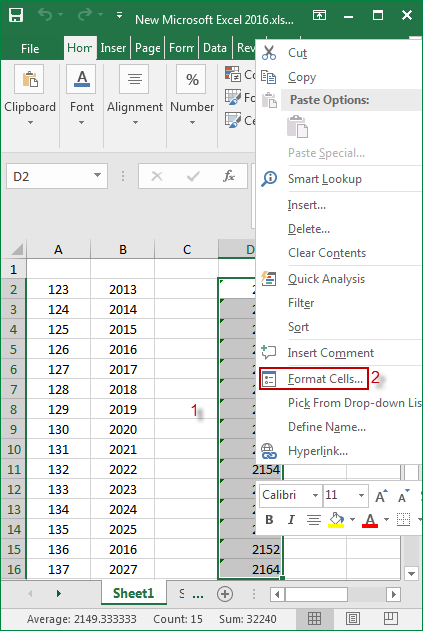
Task: Switch to Normal view in status bar
Action: point(314,618)
